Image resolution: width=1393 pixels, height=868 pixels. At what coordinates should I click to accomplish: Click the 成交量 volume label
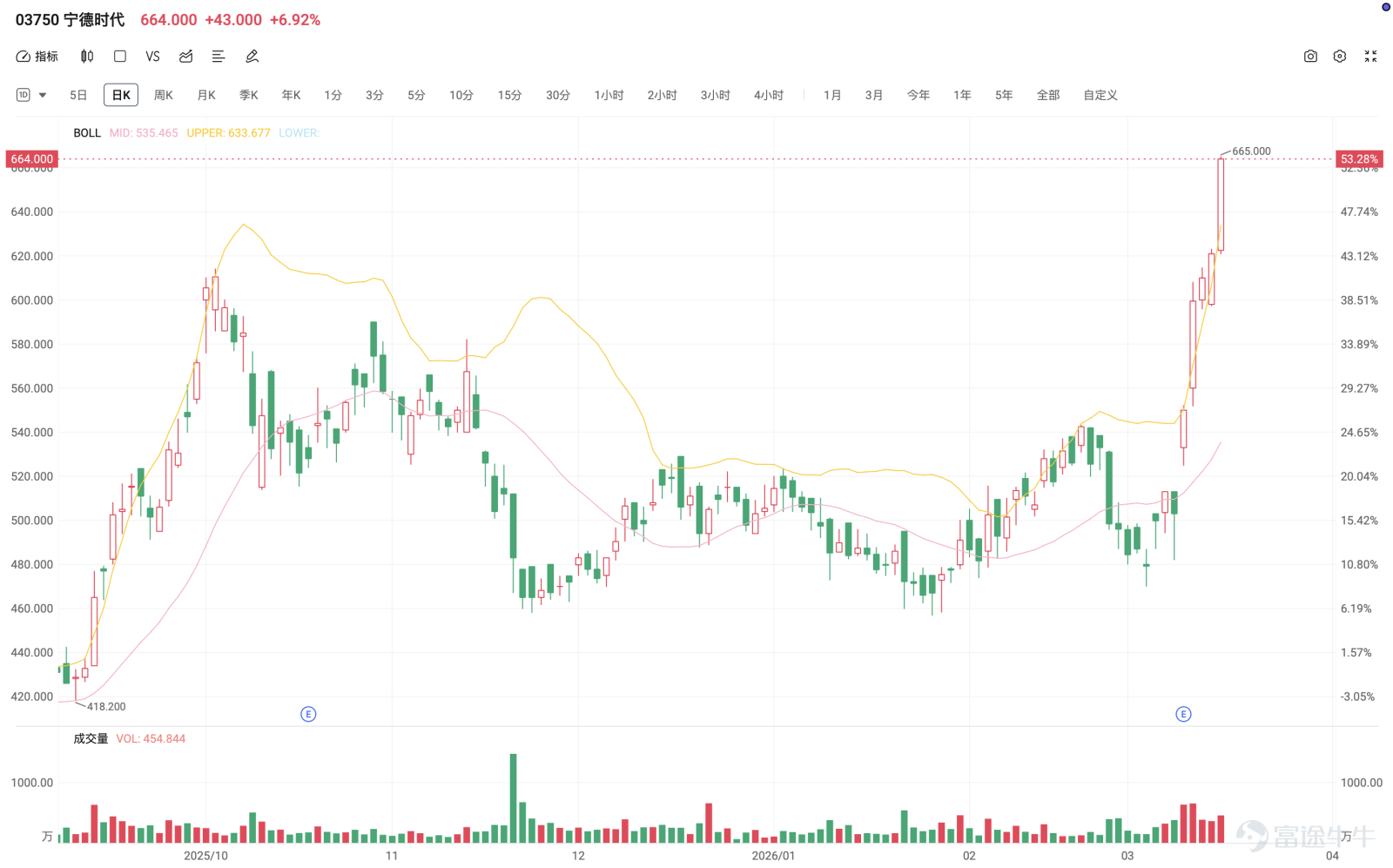pos(91,738)
